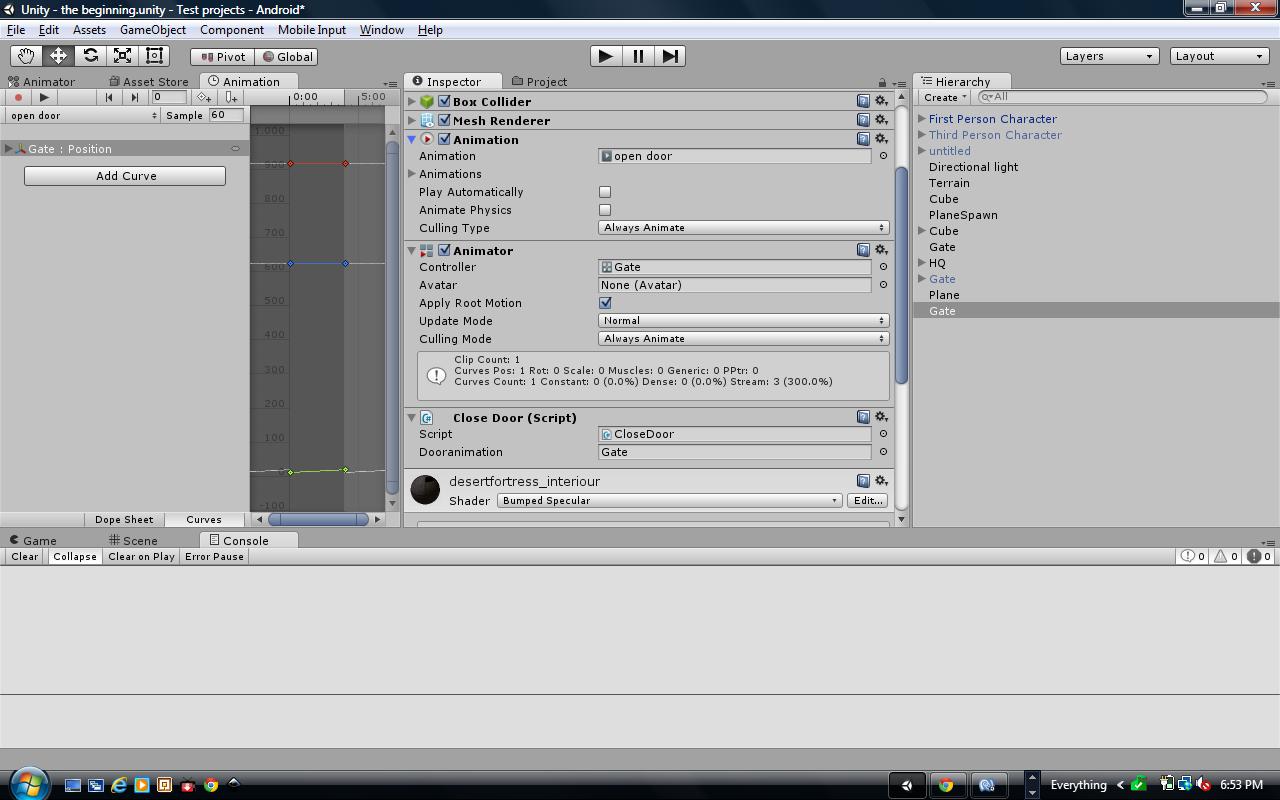The image size is (1280, 800).
Task: Expand the Animations array foldout
Action: [412, 174]
